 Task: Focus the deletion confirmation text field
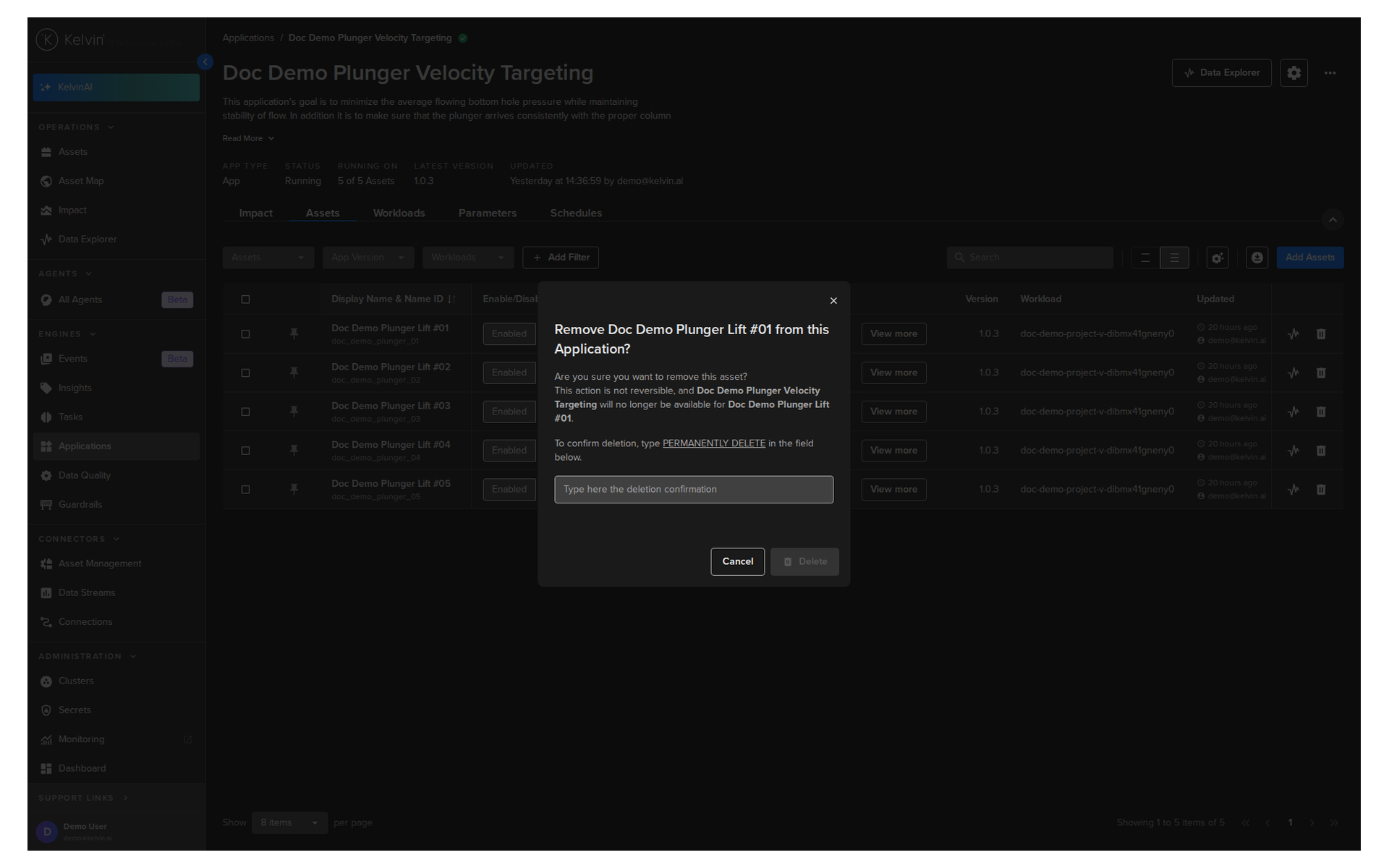tap(694, 490)
